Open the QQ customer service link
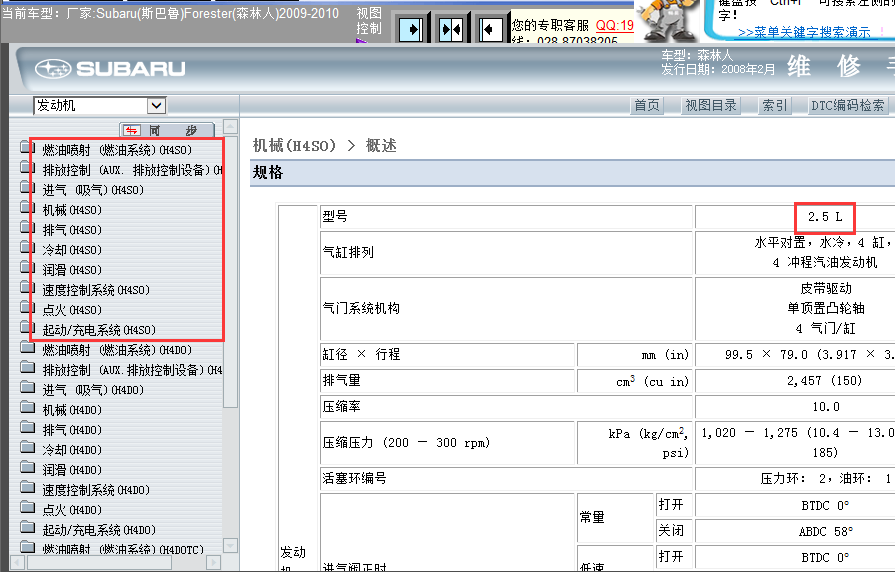 tap(615, 26)
